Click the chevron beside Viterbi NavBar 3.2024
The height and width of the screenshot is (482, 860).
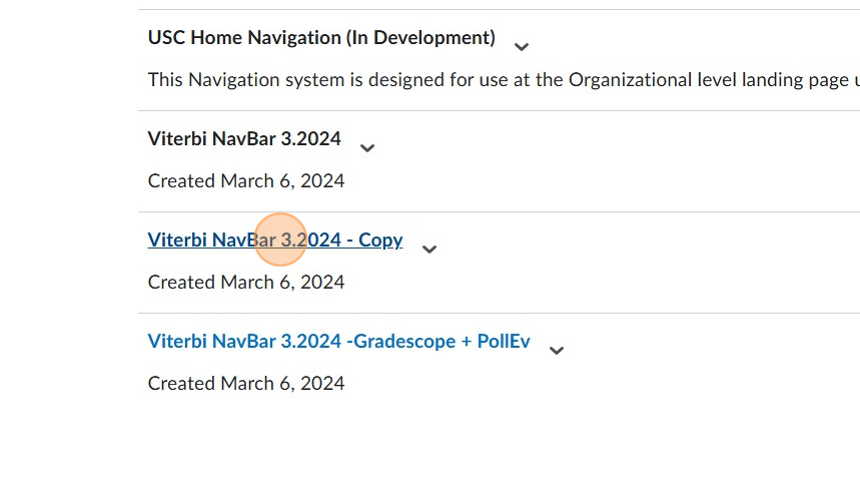[367, 148]
